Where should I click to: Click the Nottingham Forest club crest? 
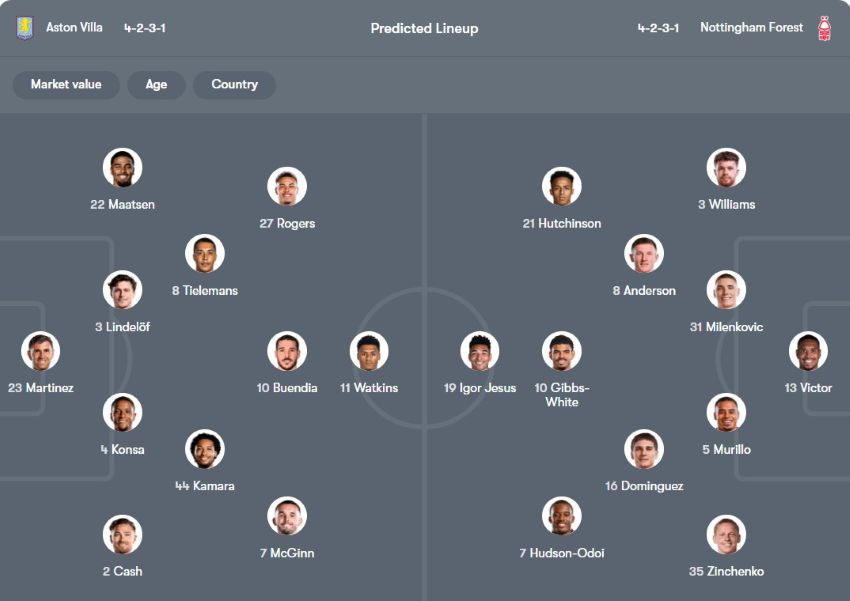point(824,28)
